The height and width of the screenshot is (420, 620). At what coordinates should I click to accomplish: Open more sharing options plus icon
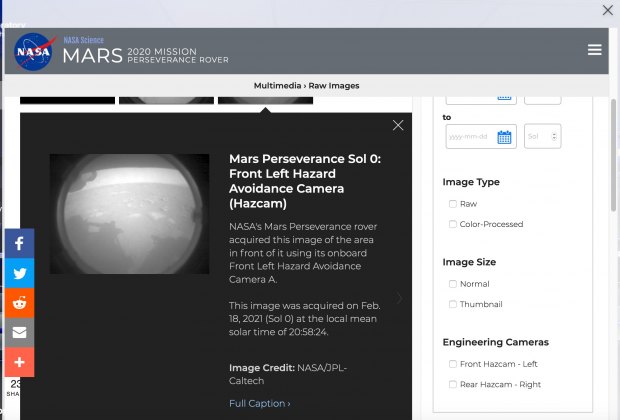[x=19, y=362]
